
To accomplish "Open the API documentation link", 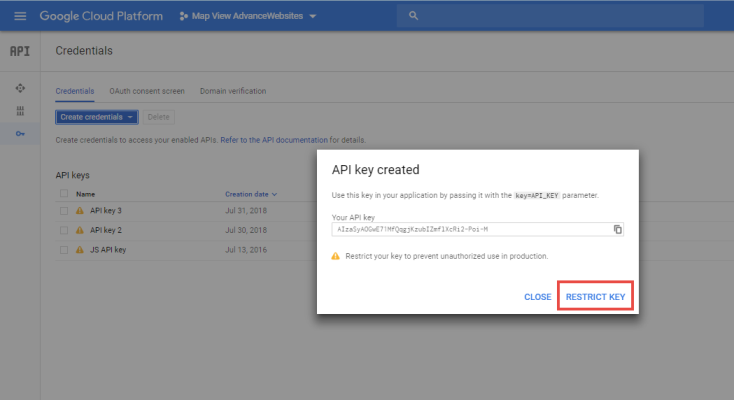I will [x=274, y=140].
